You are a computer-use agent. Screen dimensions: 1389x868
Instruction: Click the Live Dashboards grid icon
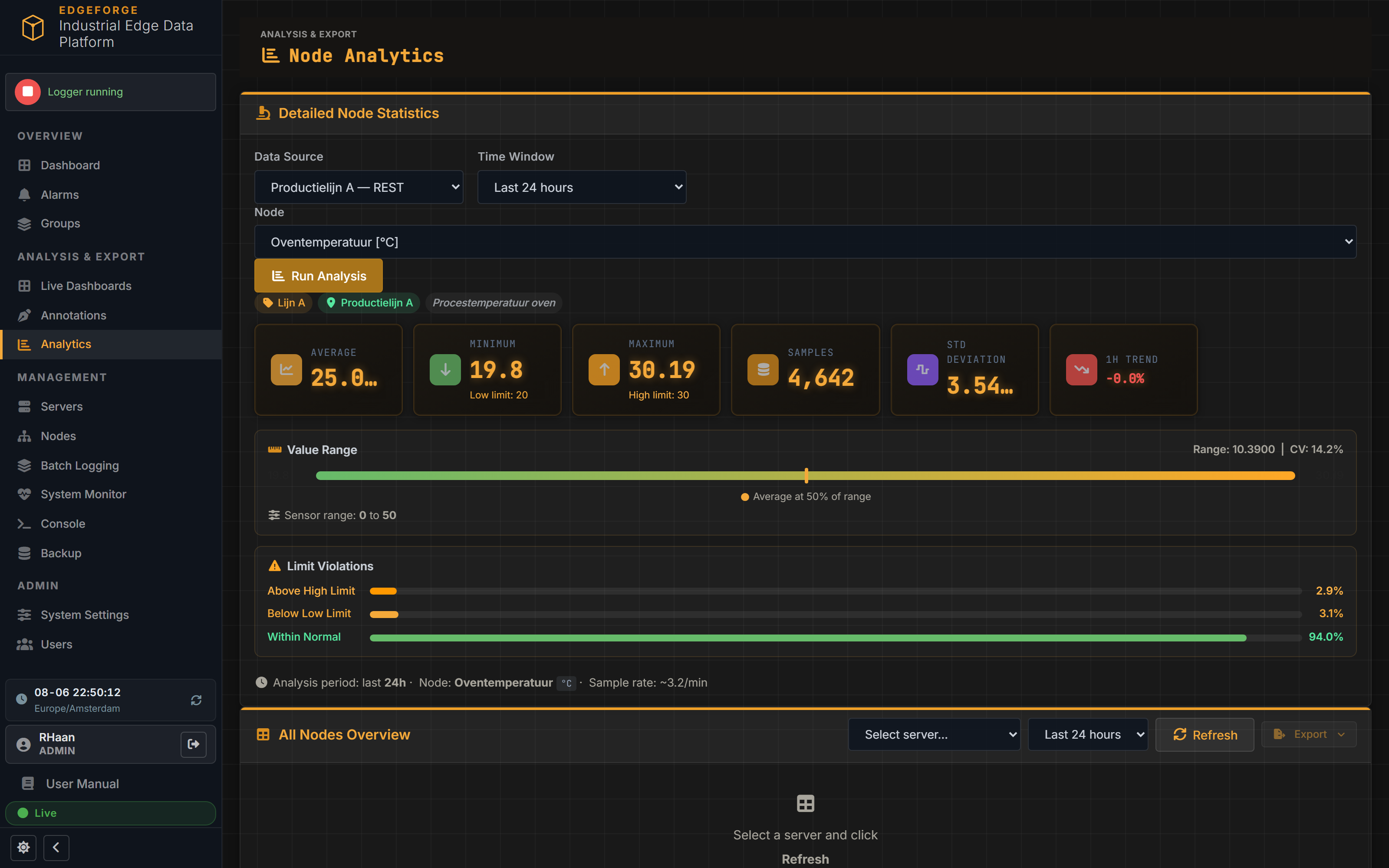pos(24,286)
